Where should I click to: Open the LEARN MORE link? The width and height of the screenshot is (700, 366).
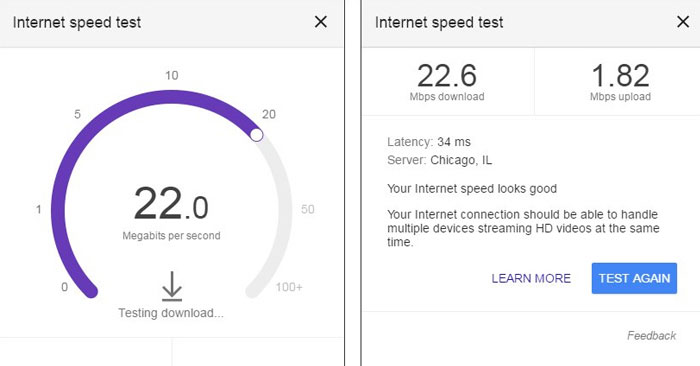[531, 279]
